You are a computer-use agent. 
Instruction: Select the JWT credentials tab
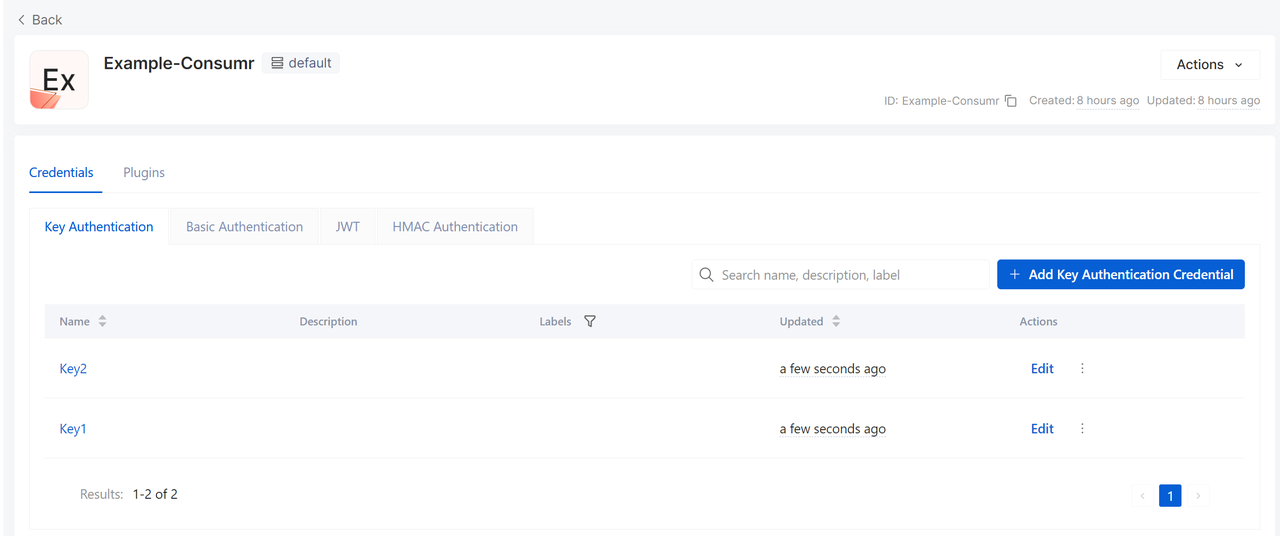pos(347,227)
